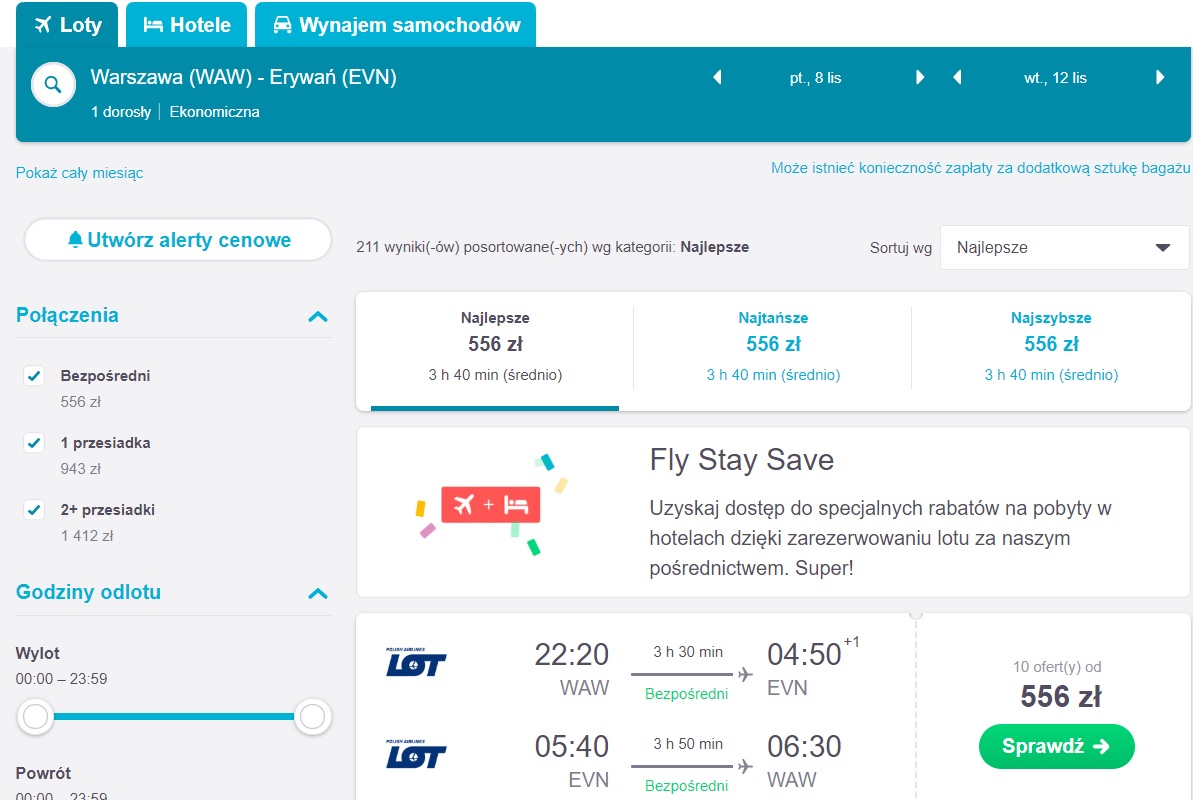Click 1 dorosły passenger text

(121, 112)
